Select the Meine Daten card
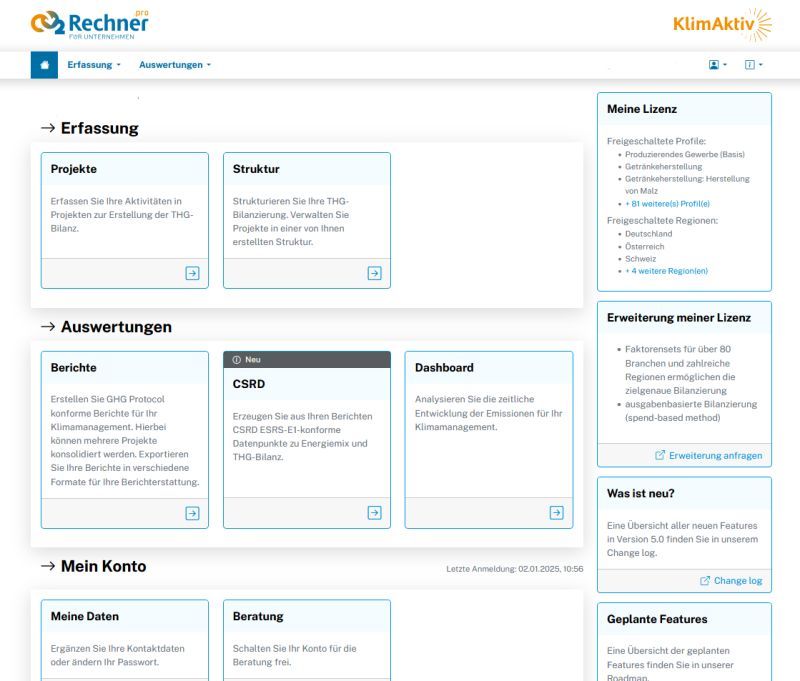Image resolution: width=800 pixels, height=681 pixels. [x=124, y=638]
